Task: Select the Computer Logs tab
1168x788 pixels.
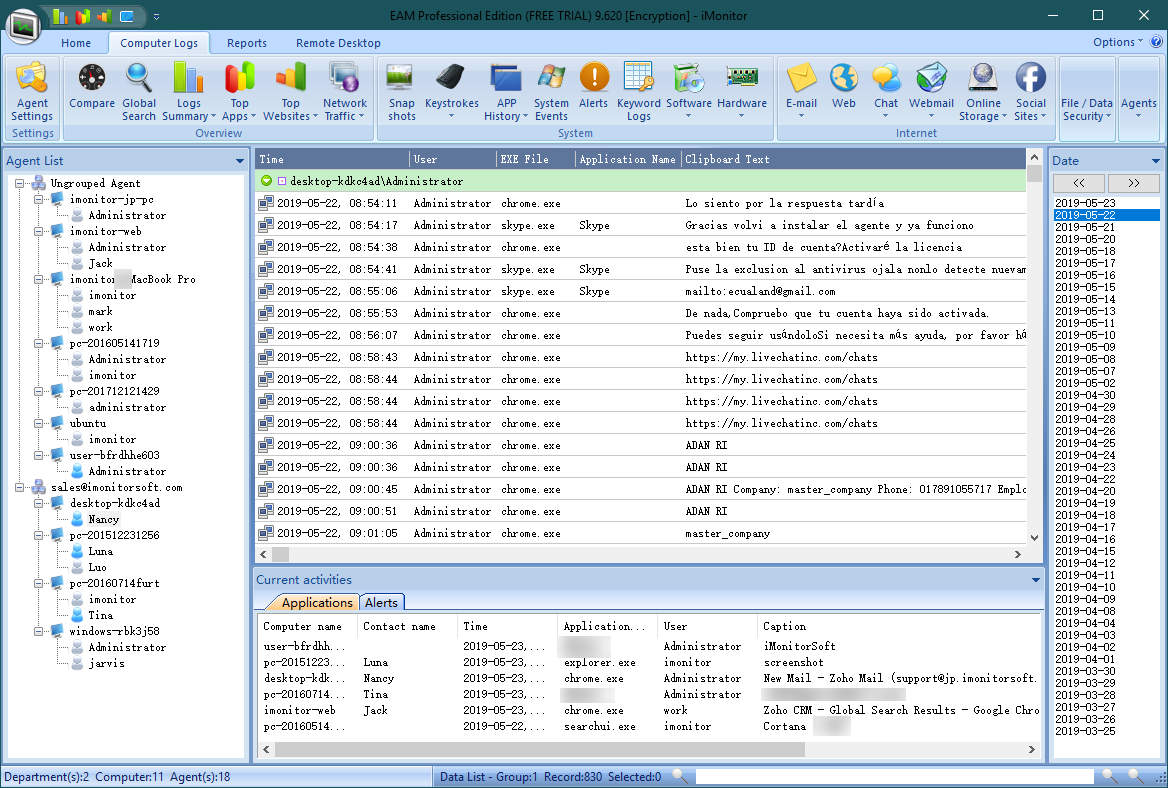Action: tap(159, 43)
